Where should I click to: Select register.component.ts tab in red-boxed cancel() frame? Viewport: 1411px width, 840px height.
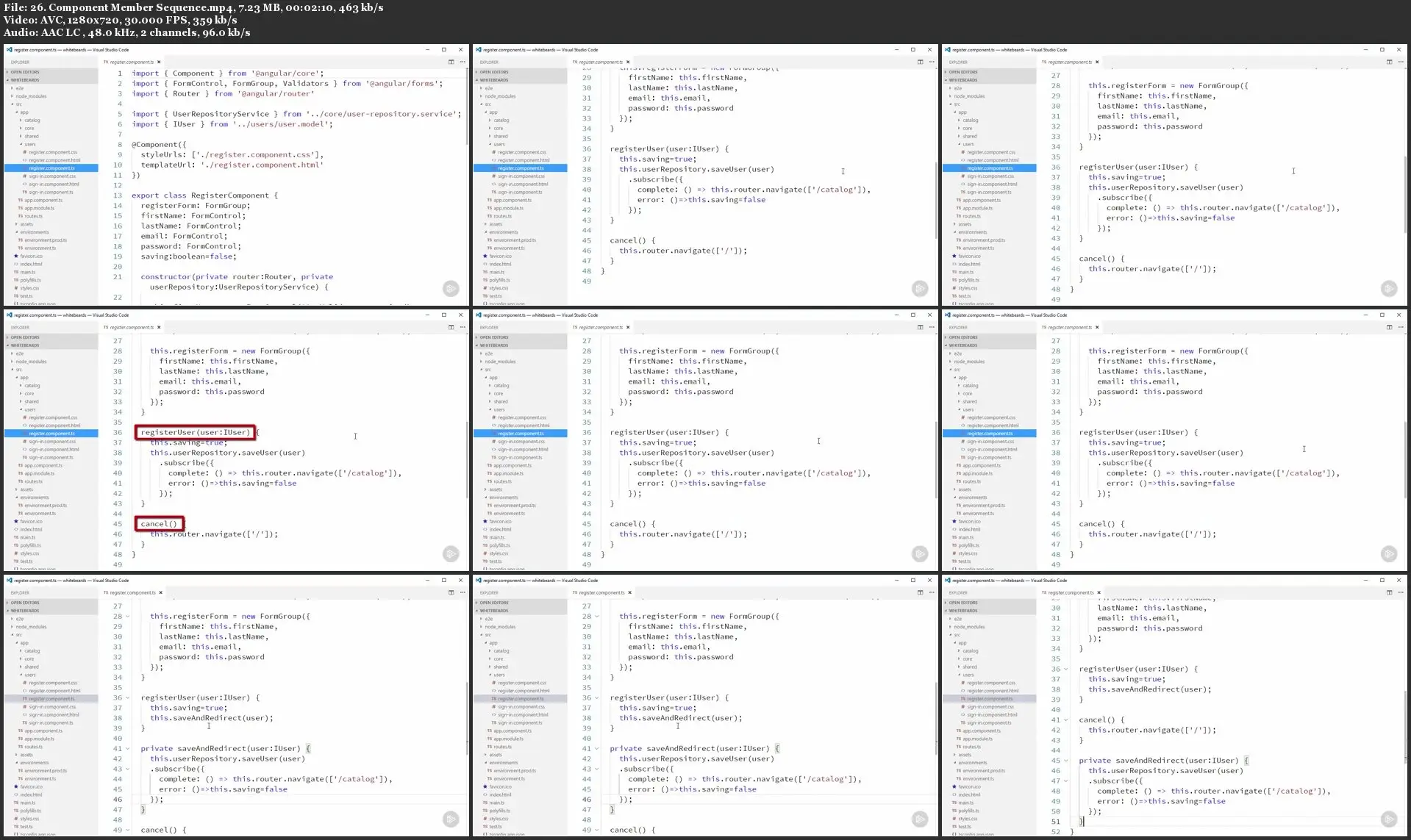tap(131, 327)
